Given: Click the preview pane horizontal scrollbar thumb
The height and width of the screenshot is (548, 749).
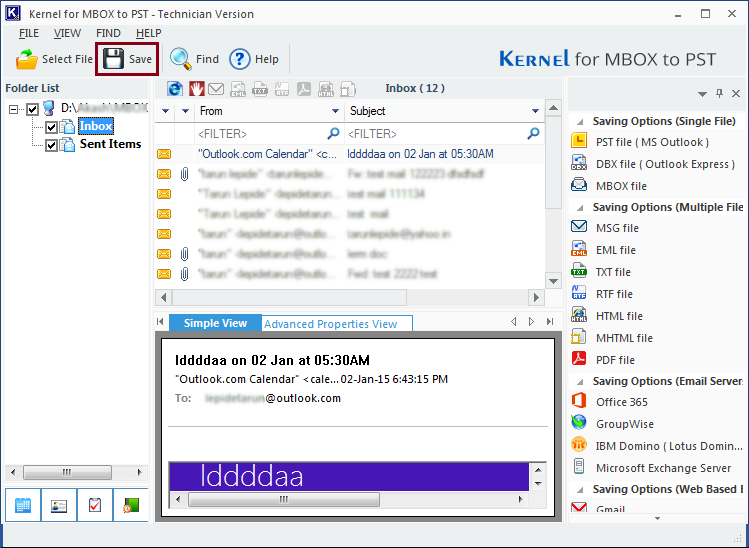Looking at the screenshot, I should pos(284,500).
